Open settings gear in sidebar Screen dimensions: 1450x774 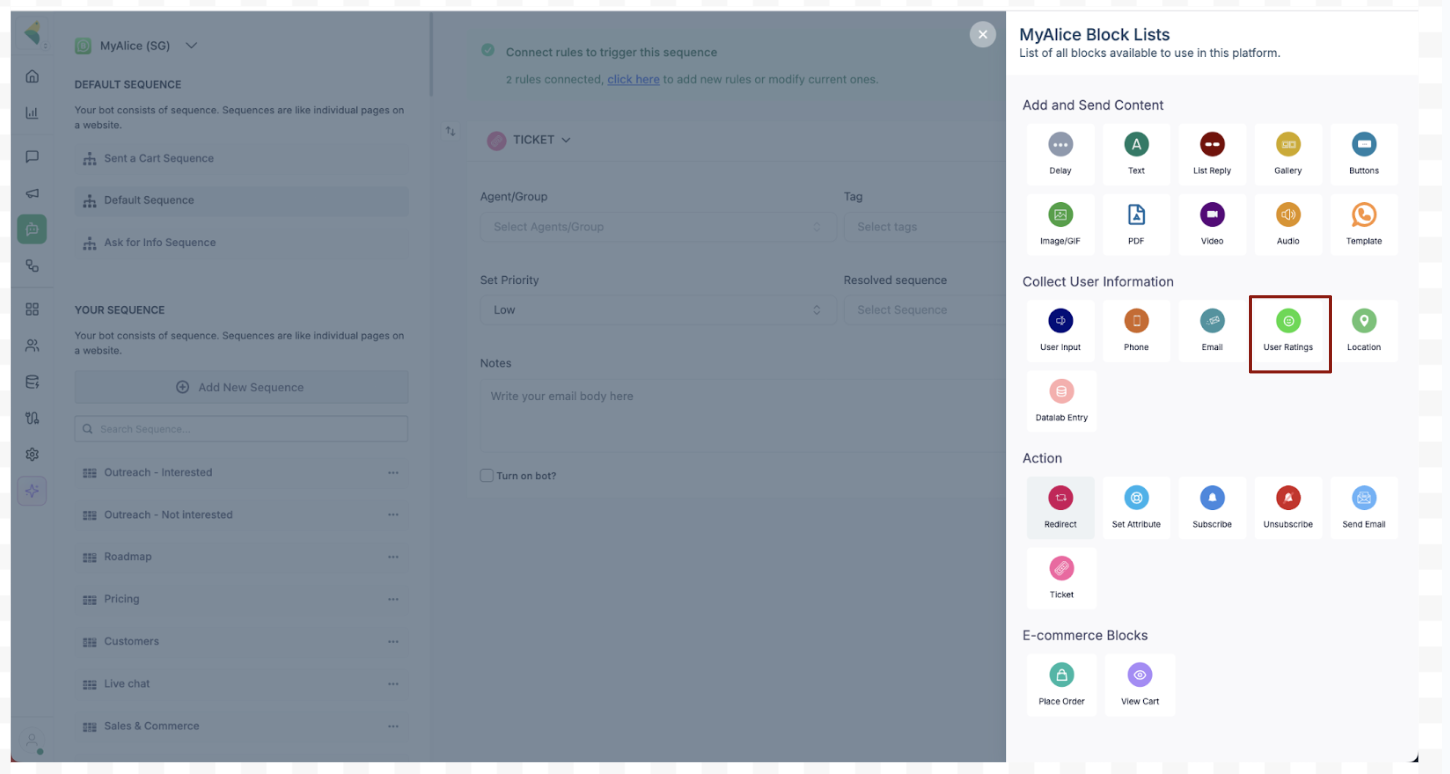click(x=32, y=454)
